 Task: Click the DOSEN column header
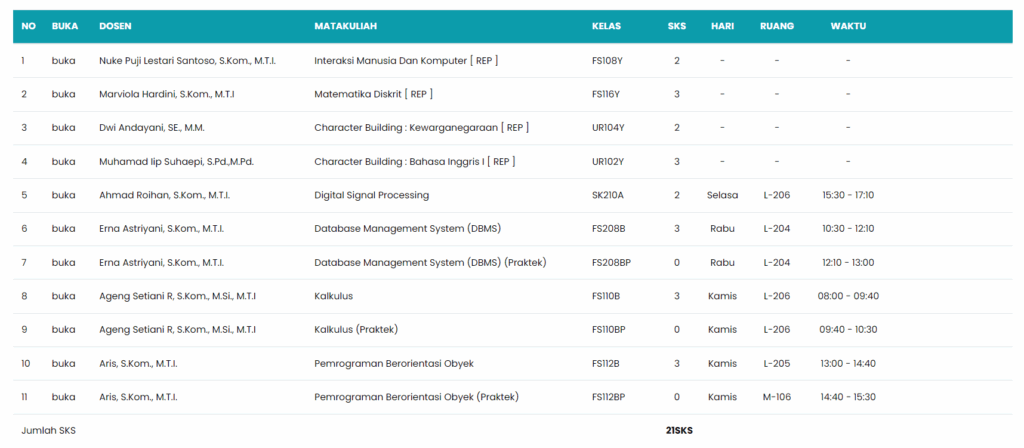[116, 26]
